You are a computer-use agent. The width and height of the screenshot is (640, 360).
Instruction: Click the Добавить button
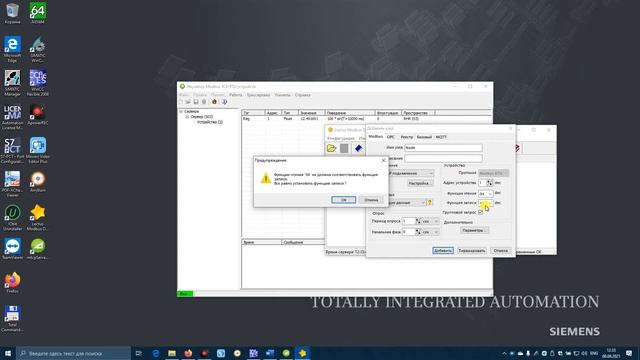[443, 251]
